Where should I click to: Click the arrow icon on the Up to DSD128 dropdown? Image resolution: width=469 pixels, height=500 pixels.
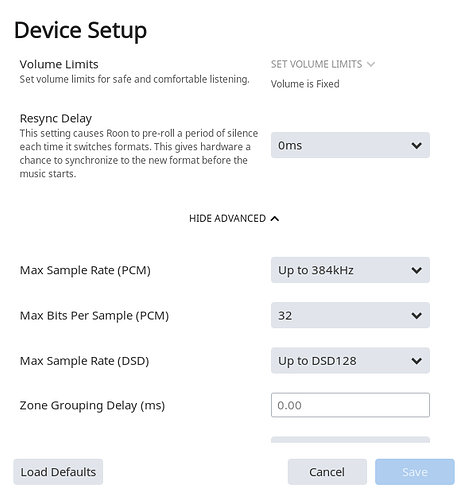pyautogui.click(x=416, y=361)
